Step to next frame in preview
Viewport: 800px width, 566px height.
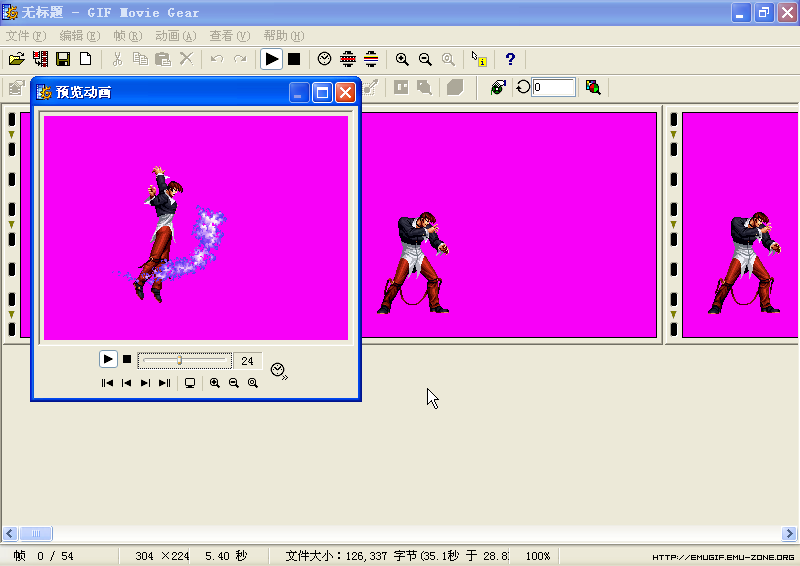(x=145, y=383)
